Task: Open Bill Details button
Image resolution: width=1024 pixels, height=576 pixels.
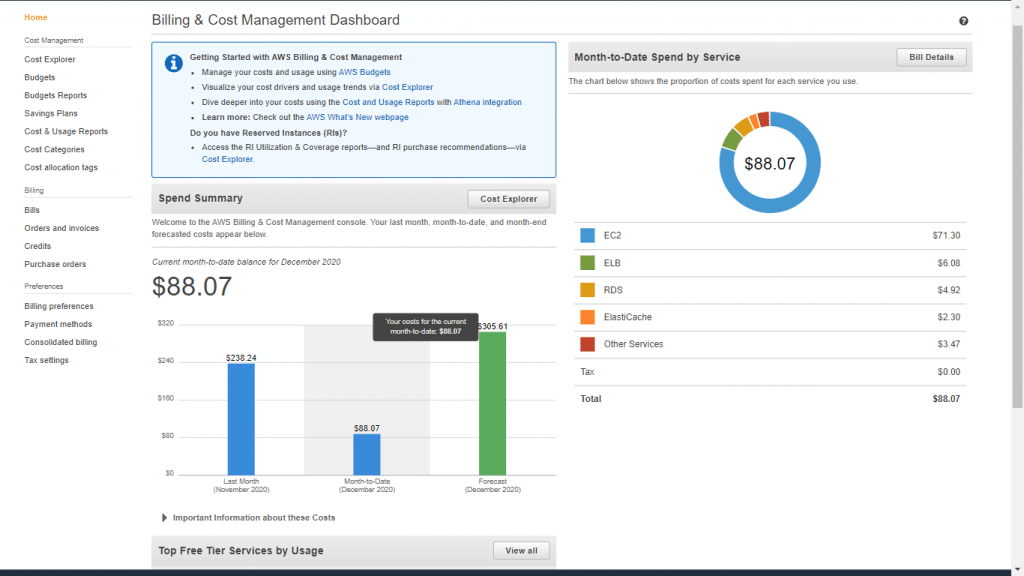Action: click(931, 57)
